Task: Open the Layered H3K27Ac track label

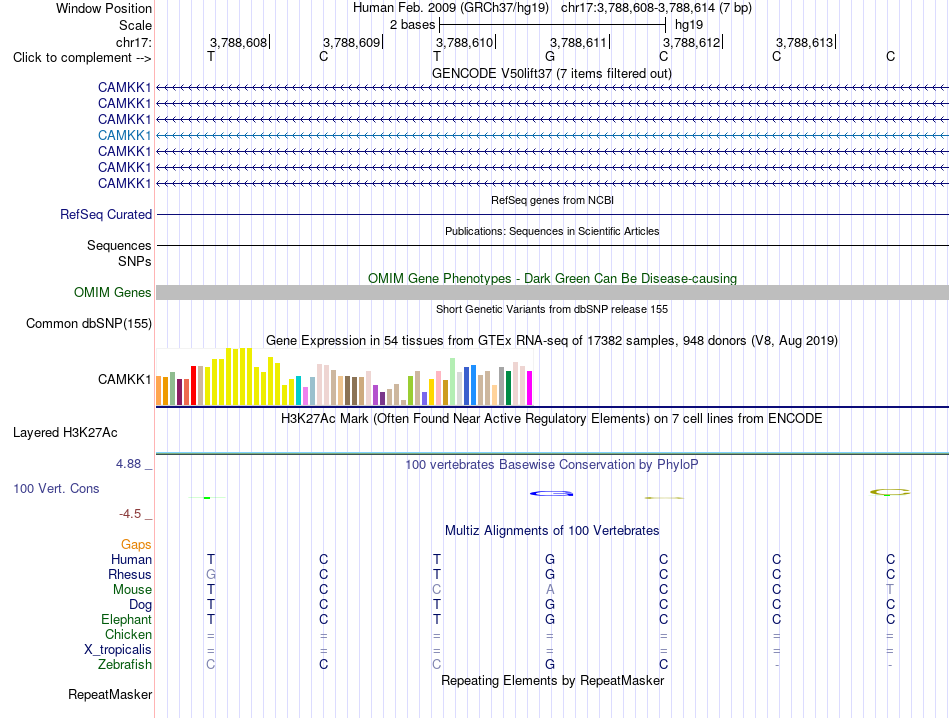Action: tap(65, 433)
